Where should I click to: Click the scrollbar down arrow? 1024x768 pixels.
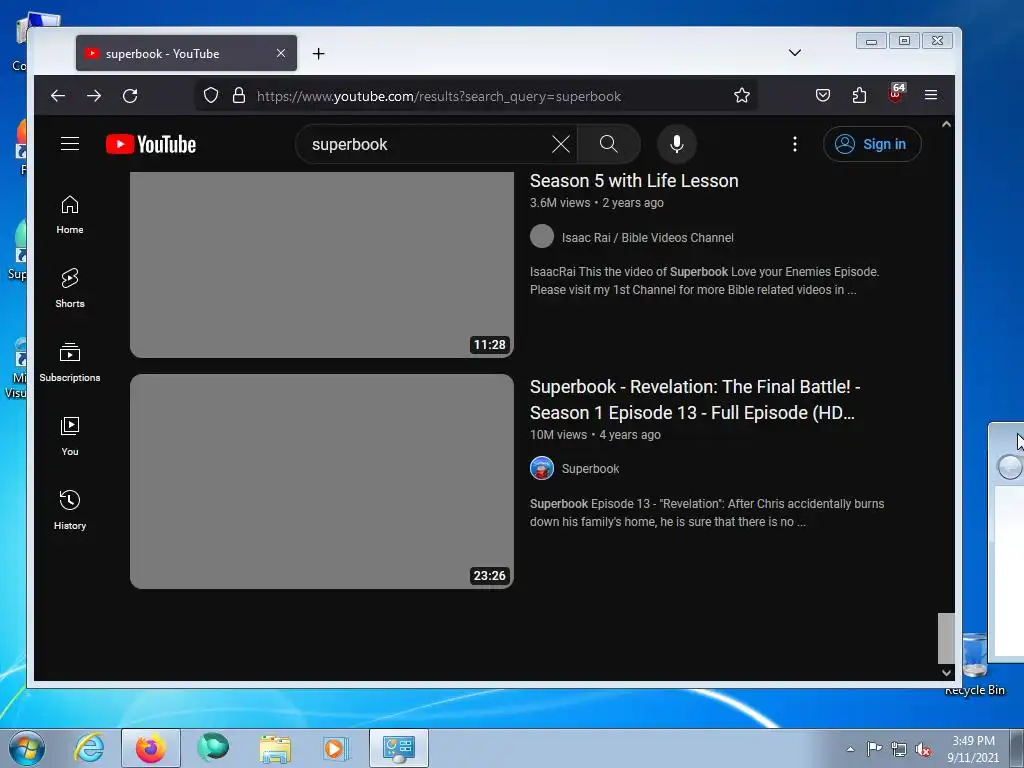click(946, 672)
